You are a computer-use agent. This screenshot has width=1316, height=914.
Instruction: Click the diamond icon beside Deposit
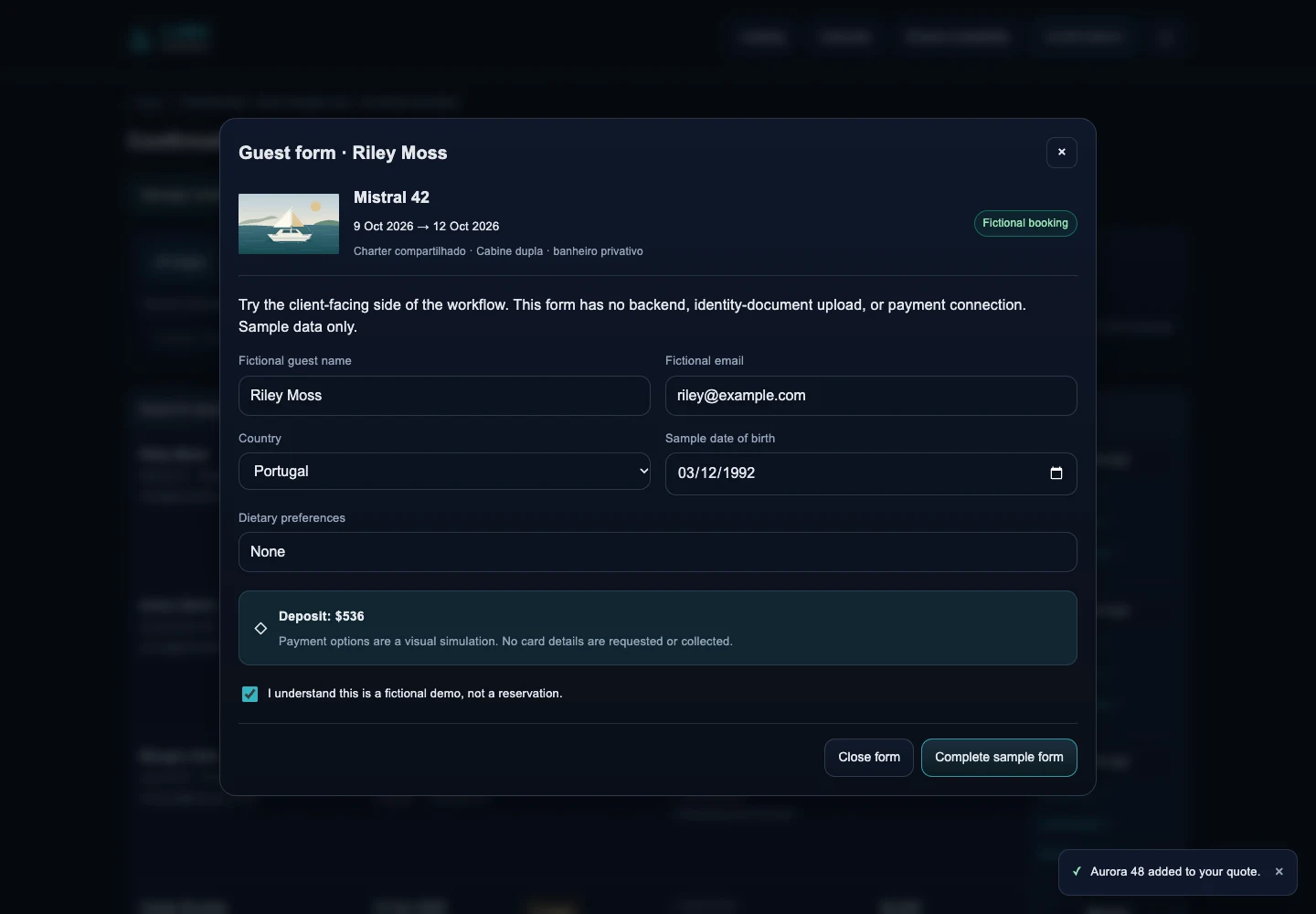point(260,628)
